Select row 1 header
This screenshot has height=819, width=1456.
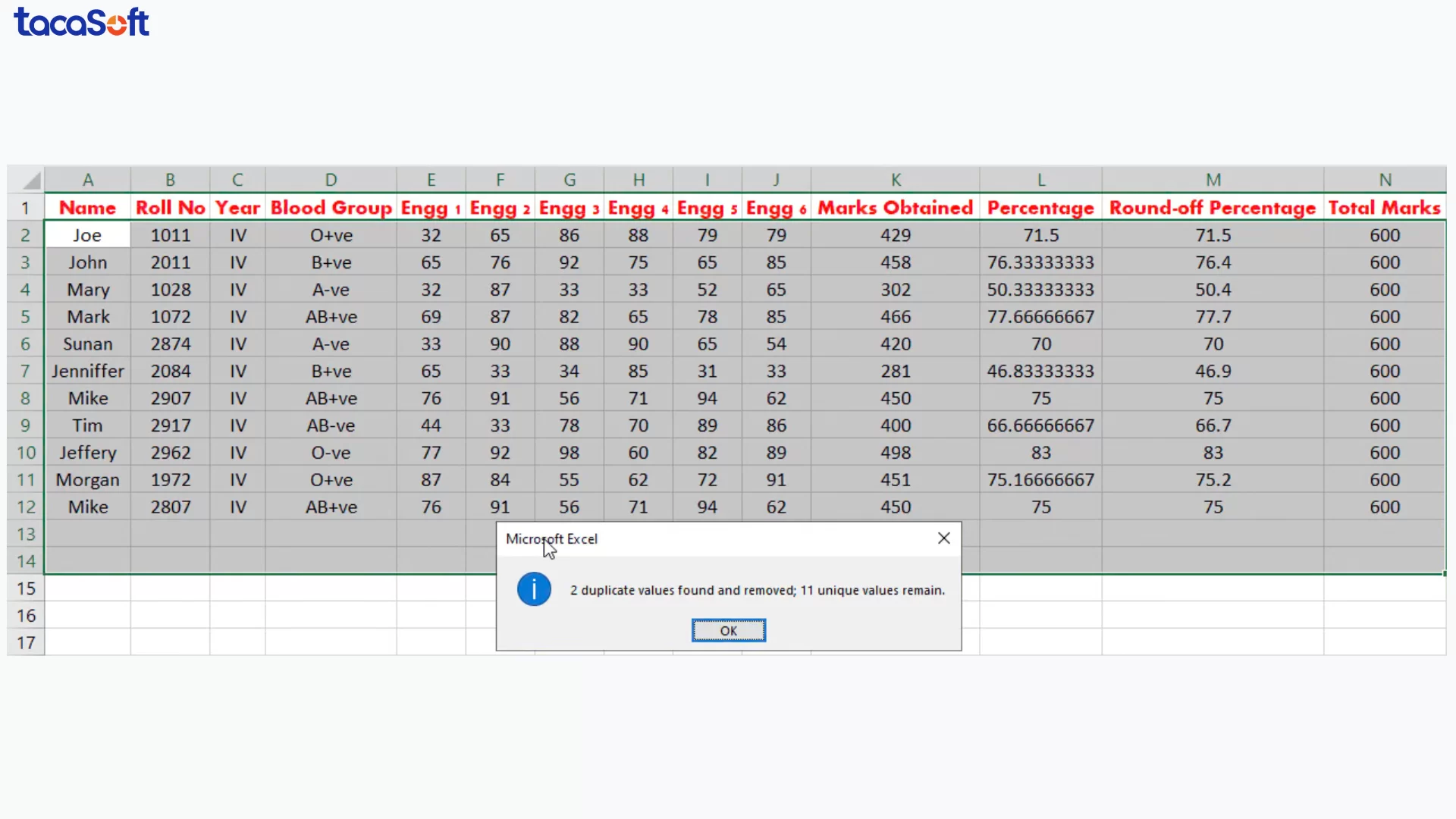tap(26, 208)
